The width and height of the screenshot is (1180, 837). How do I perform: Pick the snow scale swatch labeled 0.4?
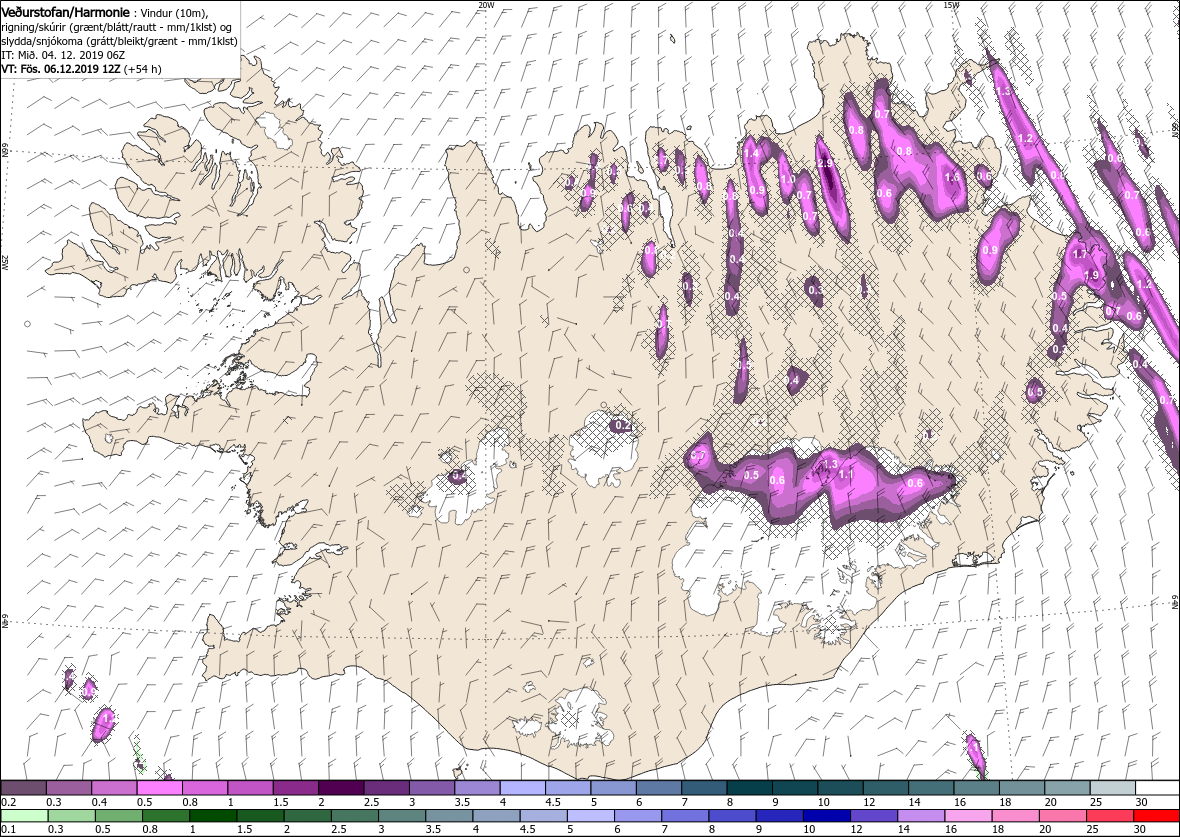(114, 787)
